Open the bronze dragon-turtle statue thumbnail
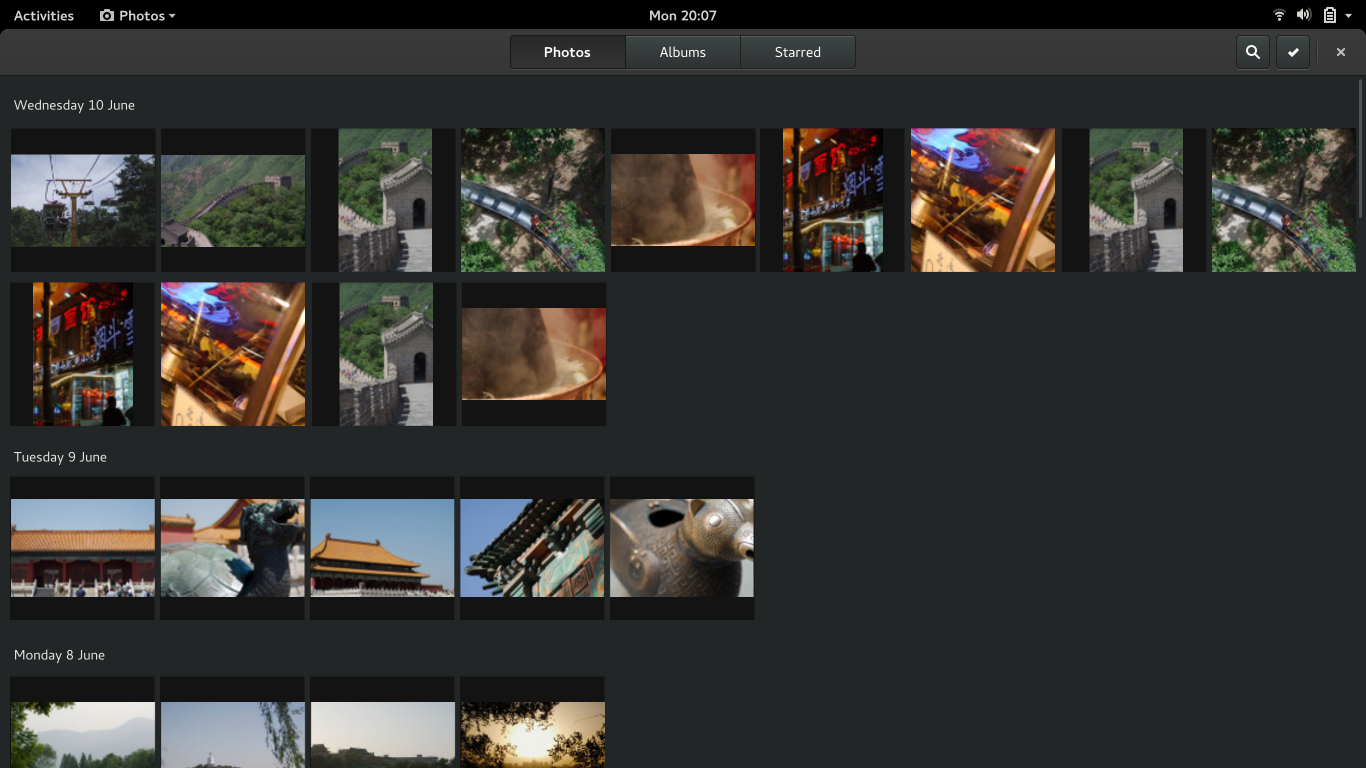Viewport: 1366px width, 768px height. point(233,548)
